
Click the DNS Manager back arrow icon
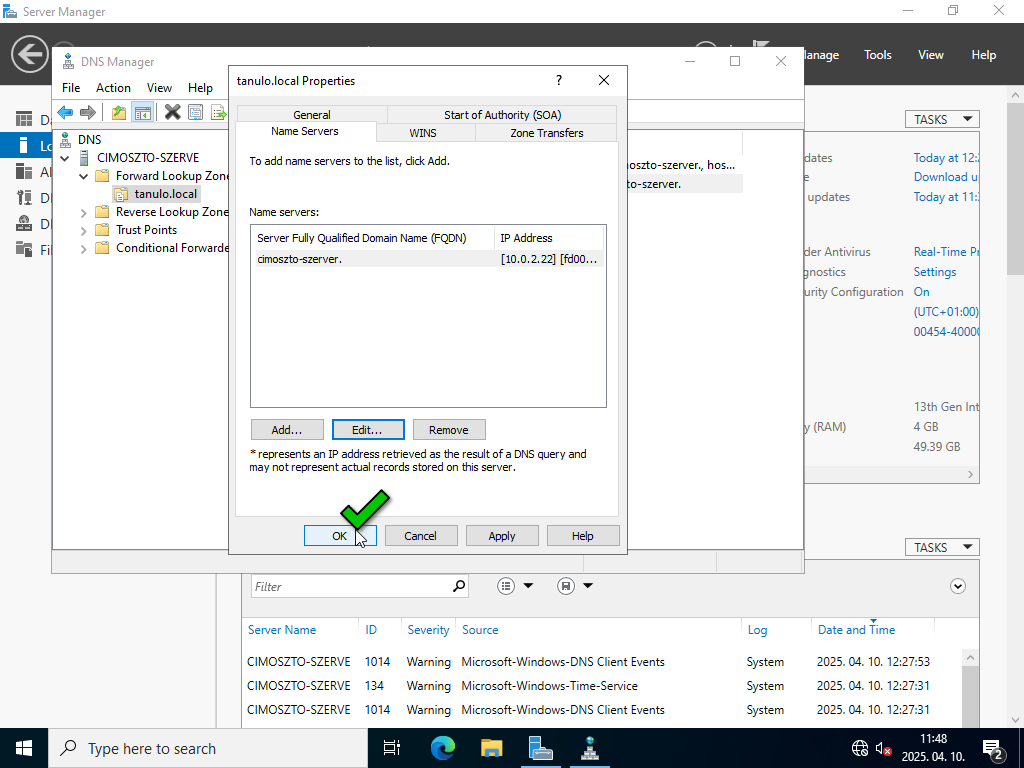tap(65, 112)
